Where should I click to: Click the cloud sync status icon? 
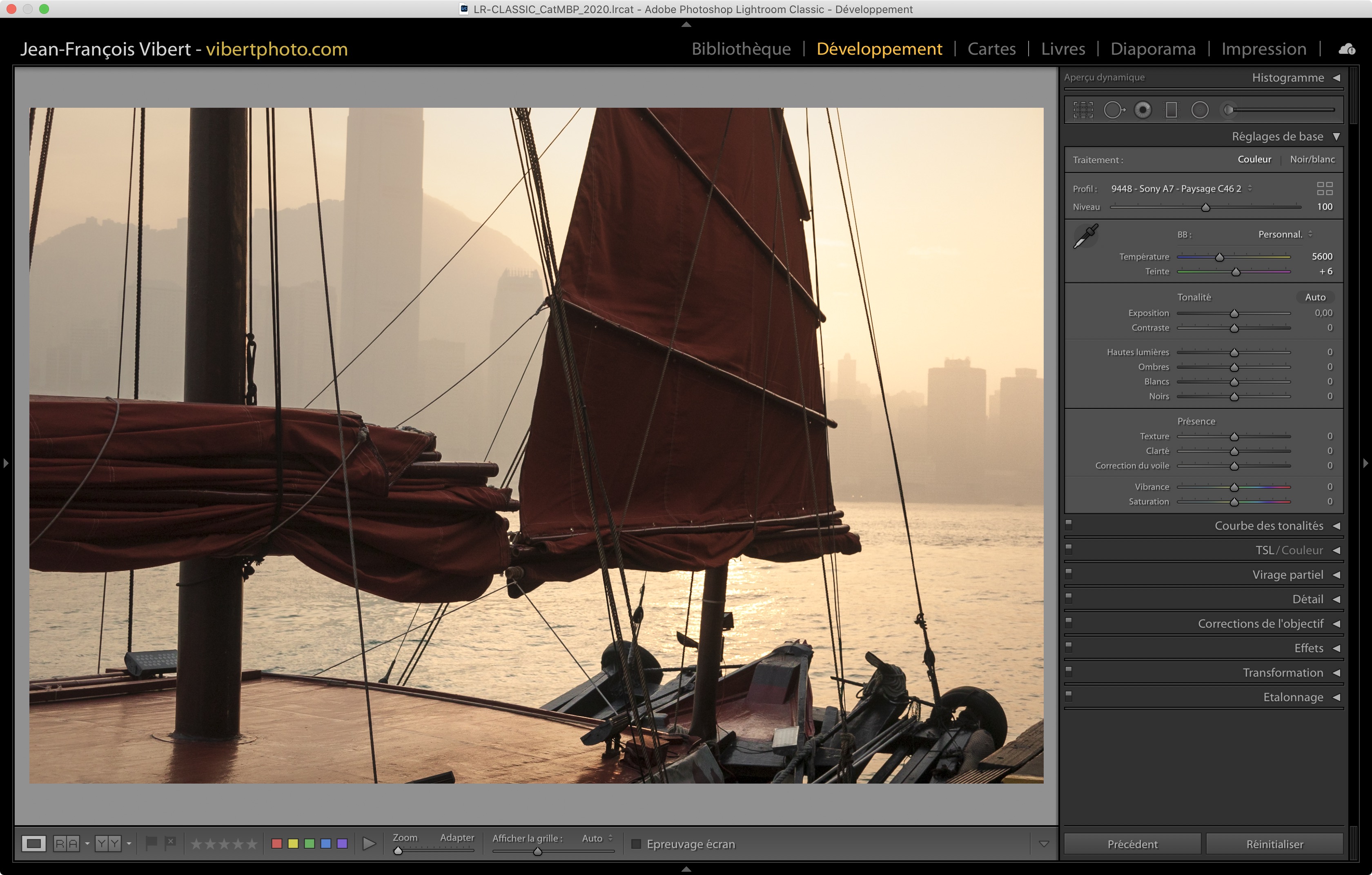1347,49
